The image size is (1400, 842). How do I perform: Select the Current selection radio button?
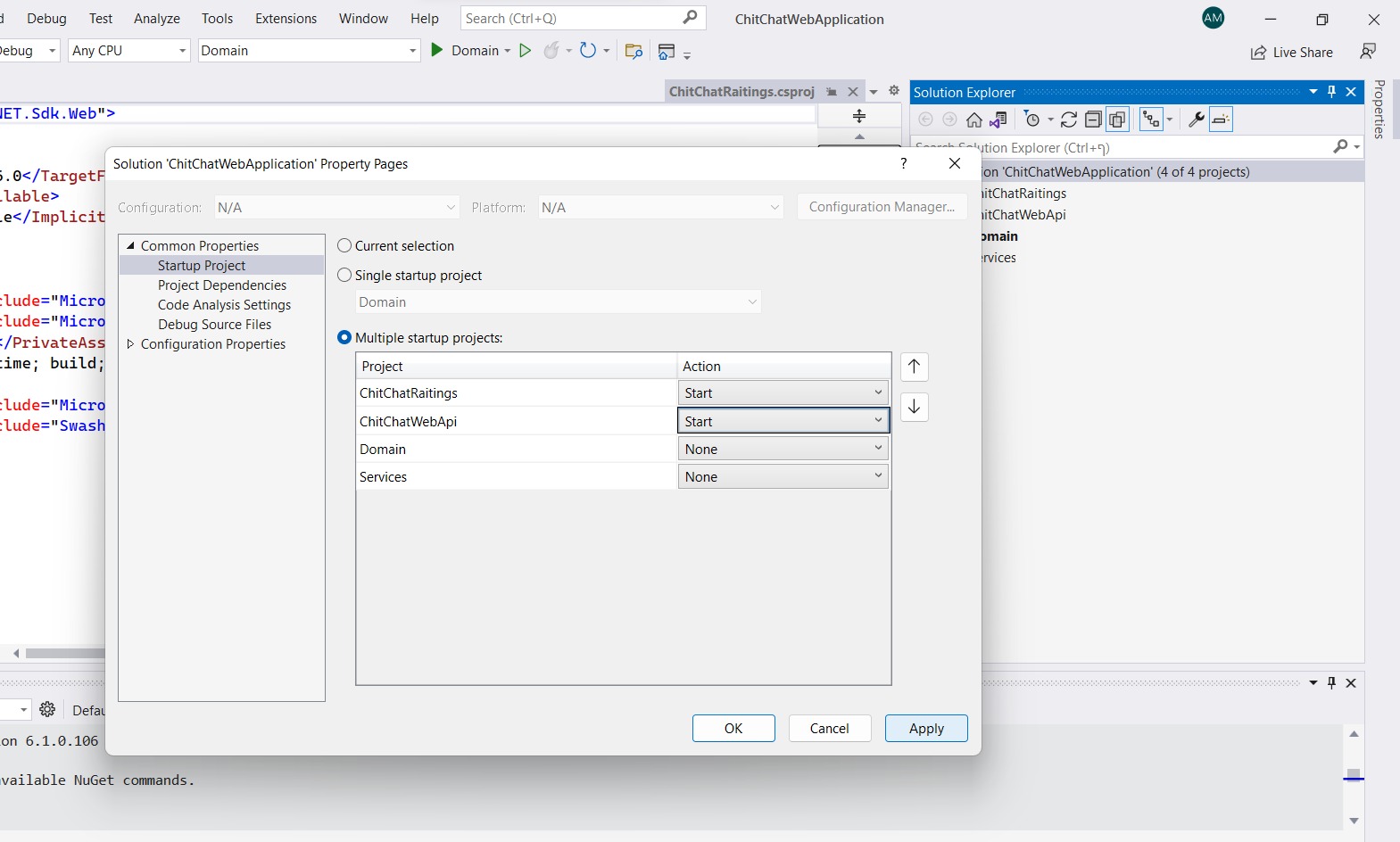point(344,245)
